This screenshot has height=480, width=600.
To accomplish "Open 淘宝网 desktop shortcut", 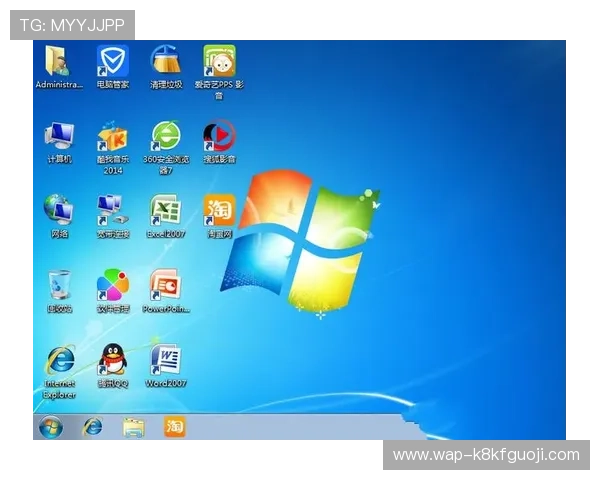I will [x=219, y=210].
